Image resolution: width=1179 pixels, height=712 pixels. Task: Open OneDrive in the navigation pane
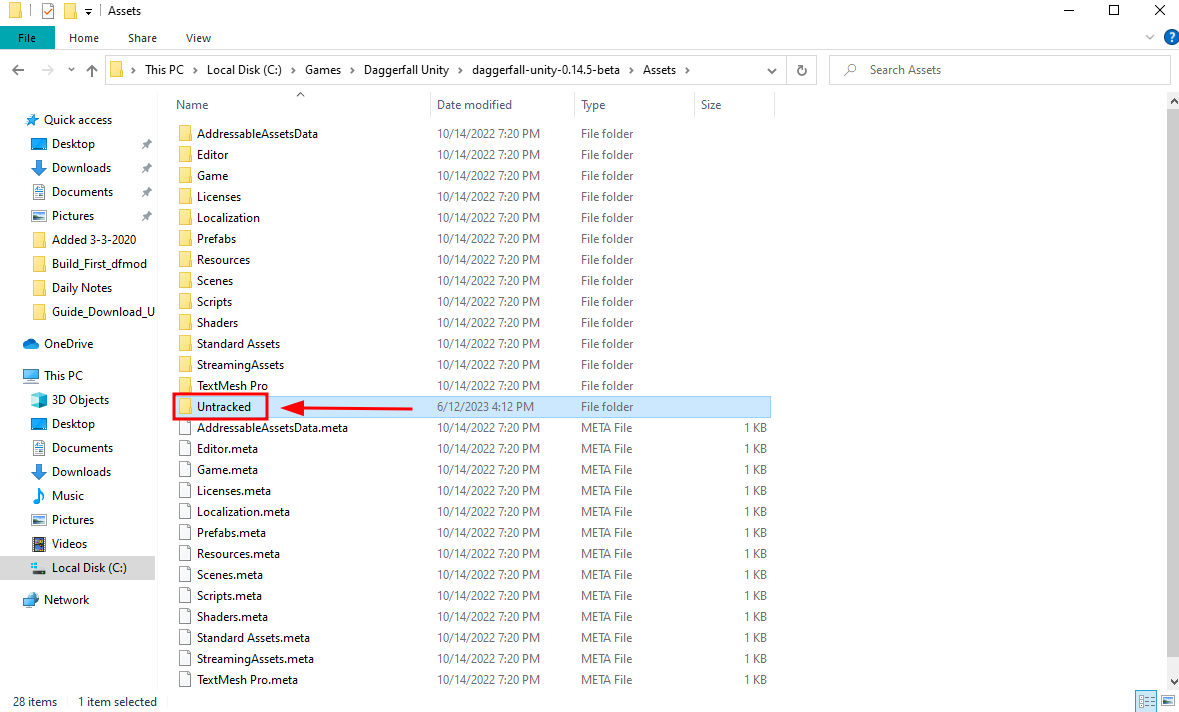pyautogui.click(x=68, y=344)
